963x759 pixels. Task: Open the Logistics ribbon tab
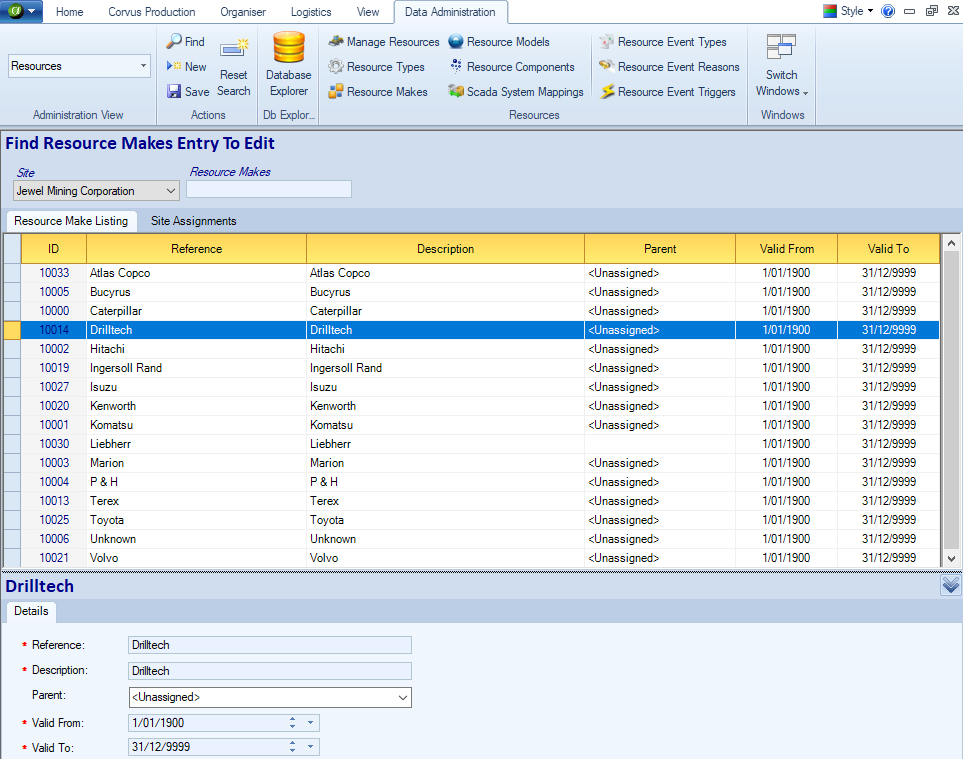click(x=311, y=12)
